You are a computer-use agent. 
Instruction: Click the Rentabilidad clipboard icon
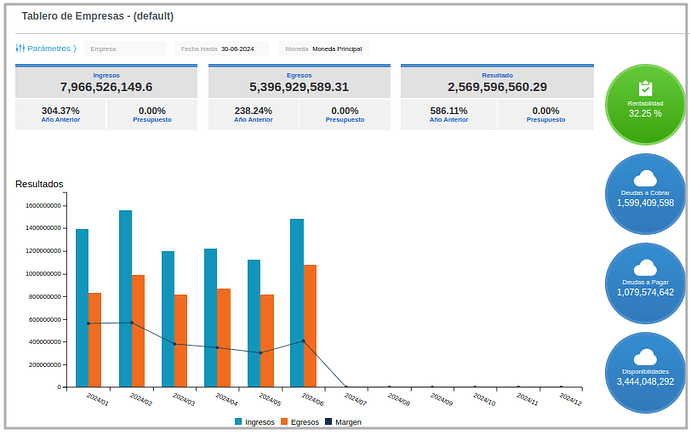pyautogui.click(x=645, y=88)
